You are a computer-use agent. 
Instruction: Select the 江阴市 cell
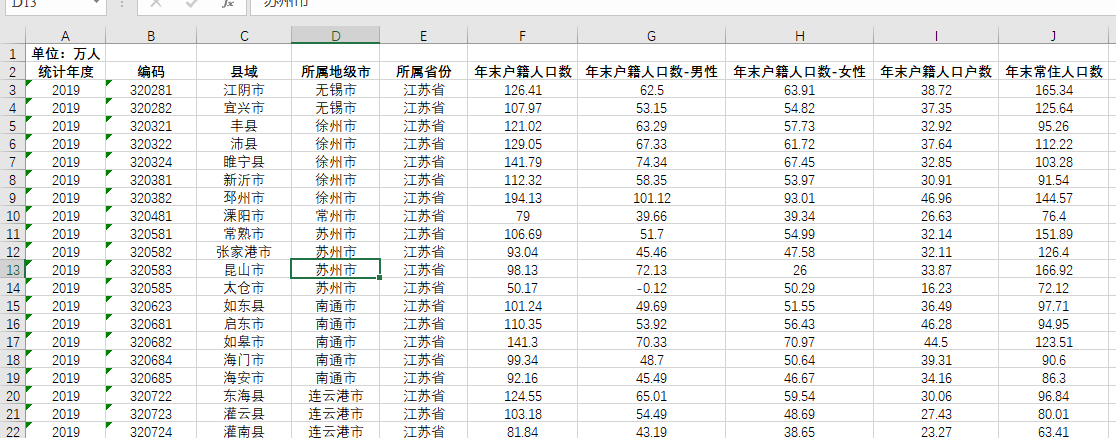point(244,90)
